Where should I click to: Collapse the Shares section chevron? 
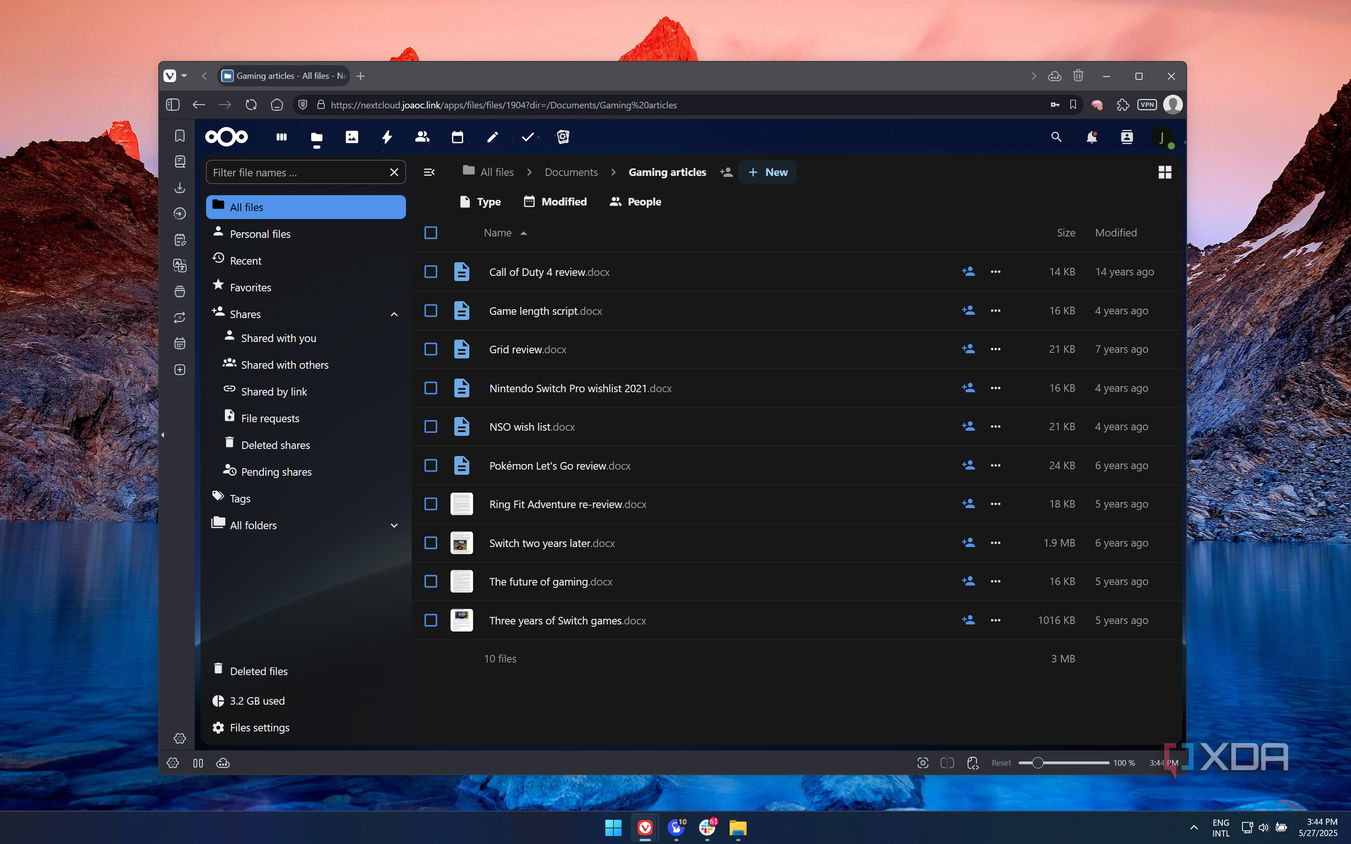coord(394,314)
